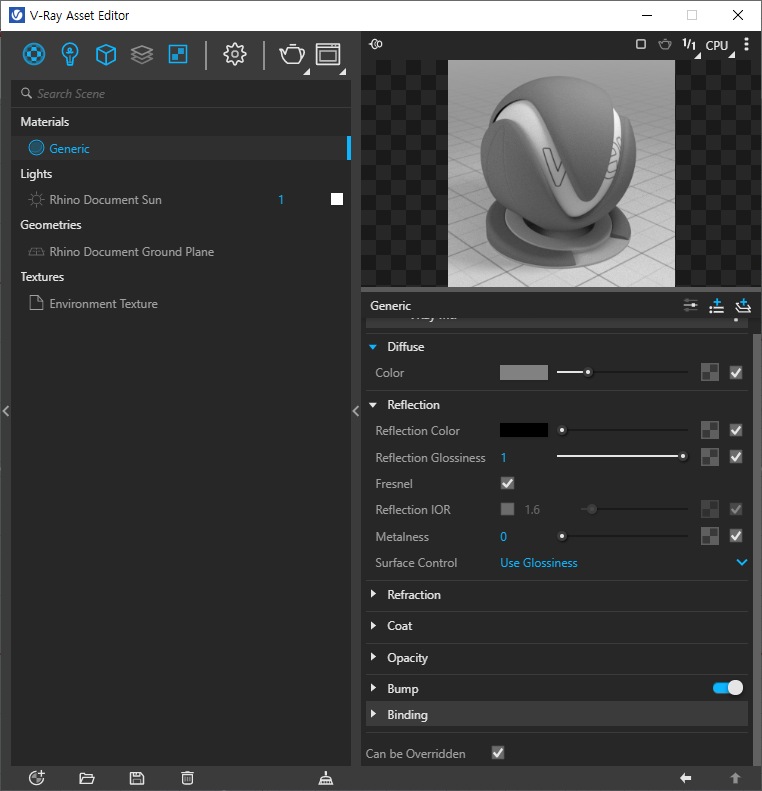Import asset using the open folder icon
Image resolution: width=762 pixels, height=791 pixels.
[87, 778]
